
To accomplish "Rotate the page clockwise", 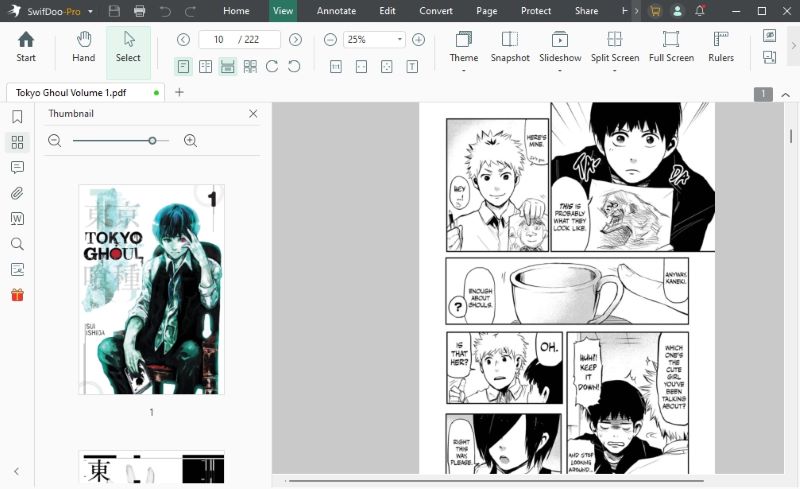I will [x=272, y=66].
